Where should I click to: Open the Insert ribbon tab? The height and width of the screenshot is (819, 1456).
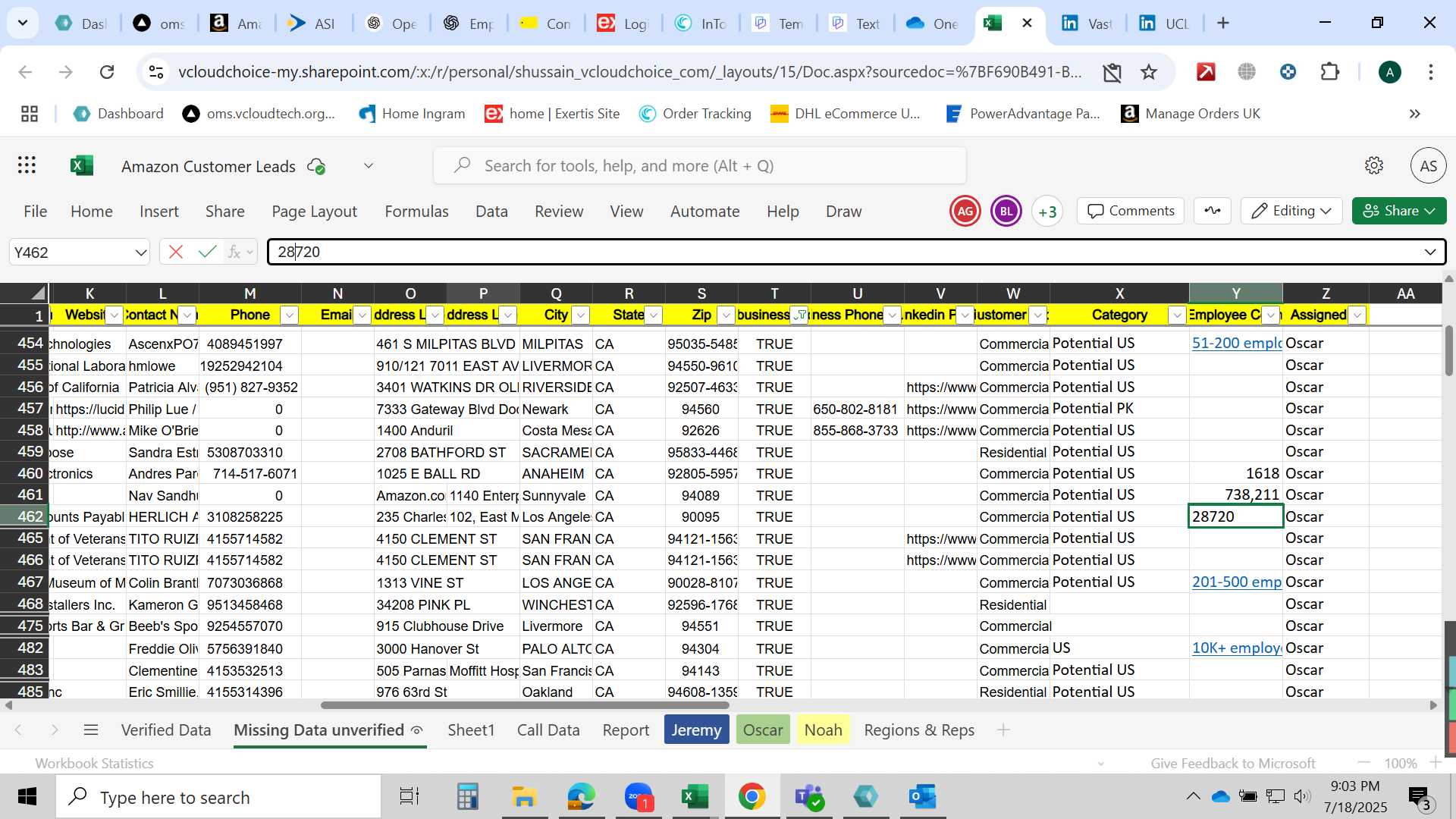159,212
